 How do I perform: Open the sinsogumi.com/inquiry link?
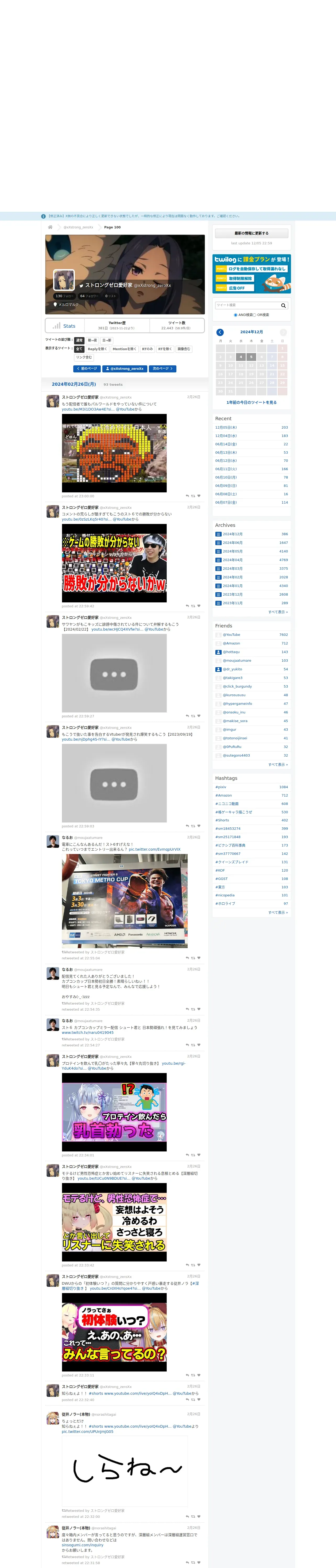82,1545
